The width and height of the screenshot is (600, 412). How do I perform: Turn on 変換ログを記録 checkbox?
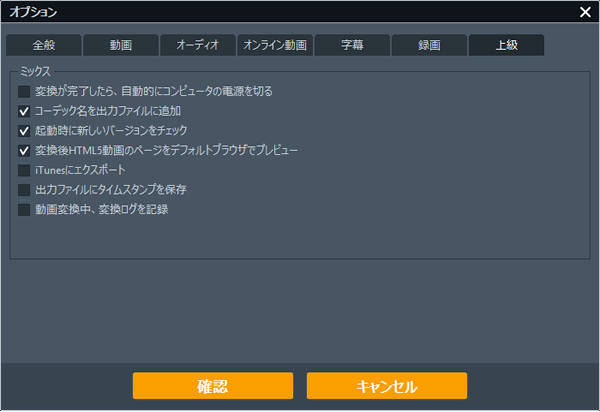[x=25, y=210]
